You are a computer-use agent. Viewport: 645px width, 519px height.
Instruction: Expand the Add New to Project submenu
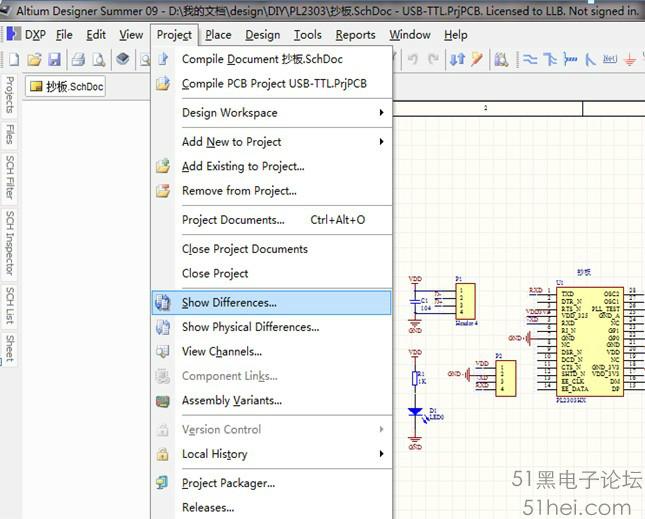tap(381, 141)
